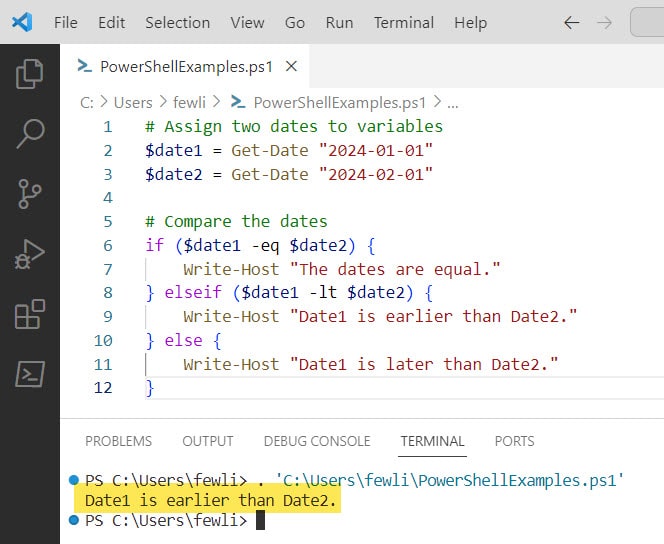The height and width of the screenshot is (544, 664).
Task: Click line number 1 in gutter
Action: (108, 127)
